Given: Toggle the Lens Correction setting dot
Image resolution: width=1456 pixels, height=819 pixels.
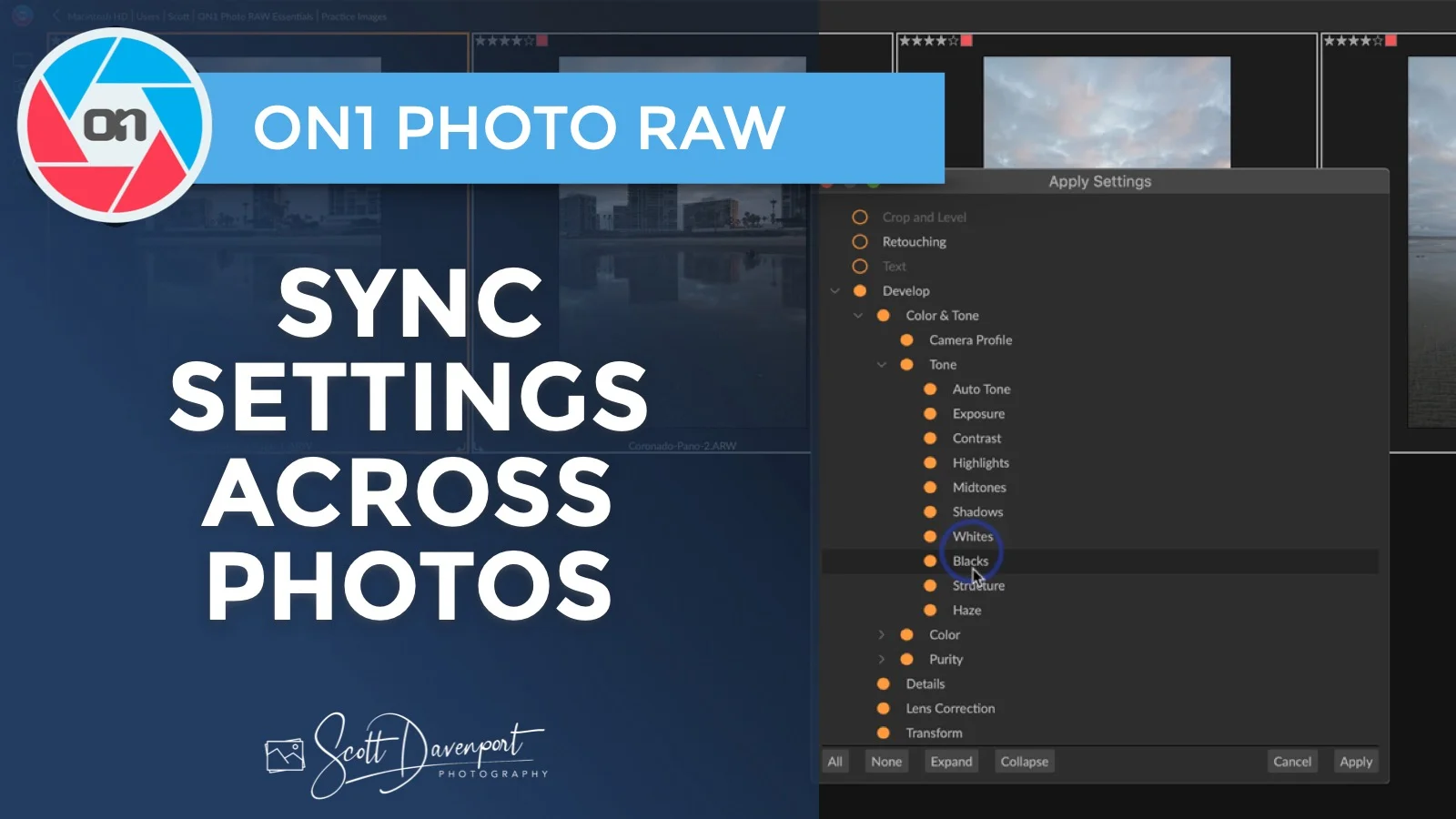Looking at the screenshot, I should click(883, 709).
